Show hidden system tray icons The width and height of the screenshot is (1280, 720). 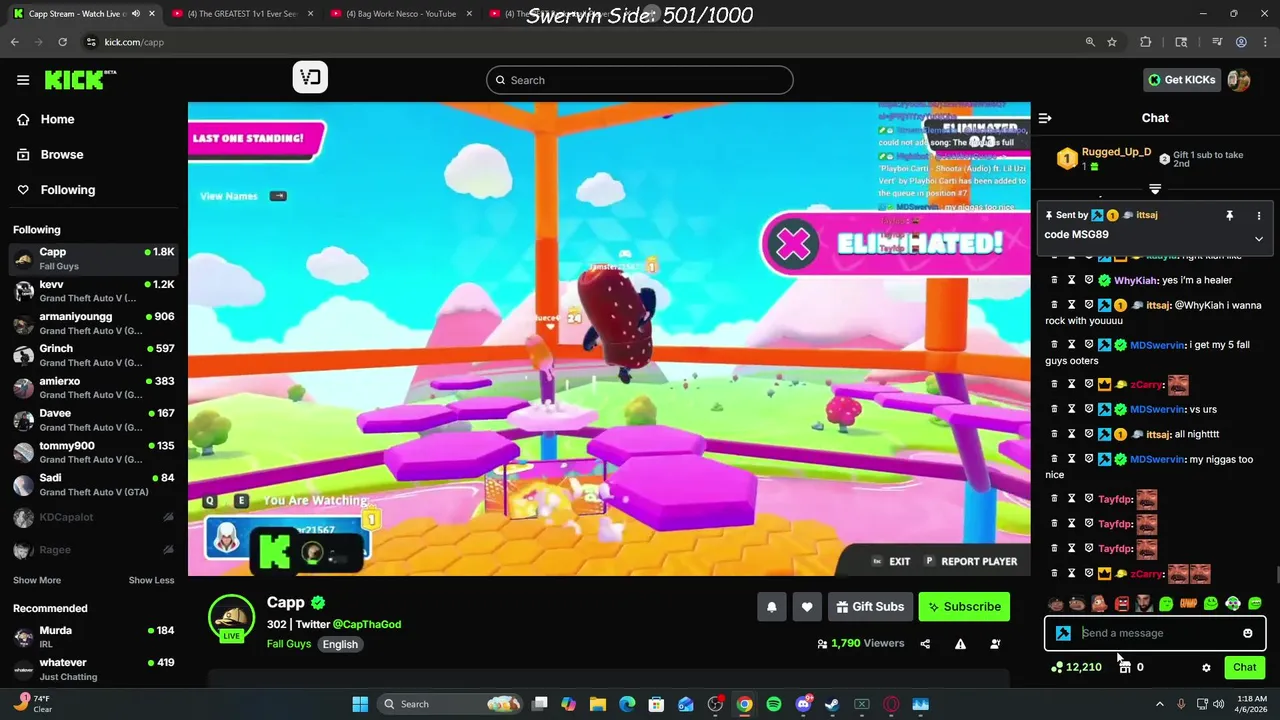(x=1160, y=704)
